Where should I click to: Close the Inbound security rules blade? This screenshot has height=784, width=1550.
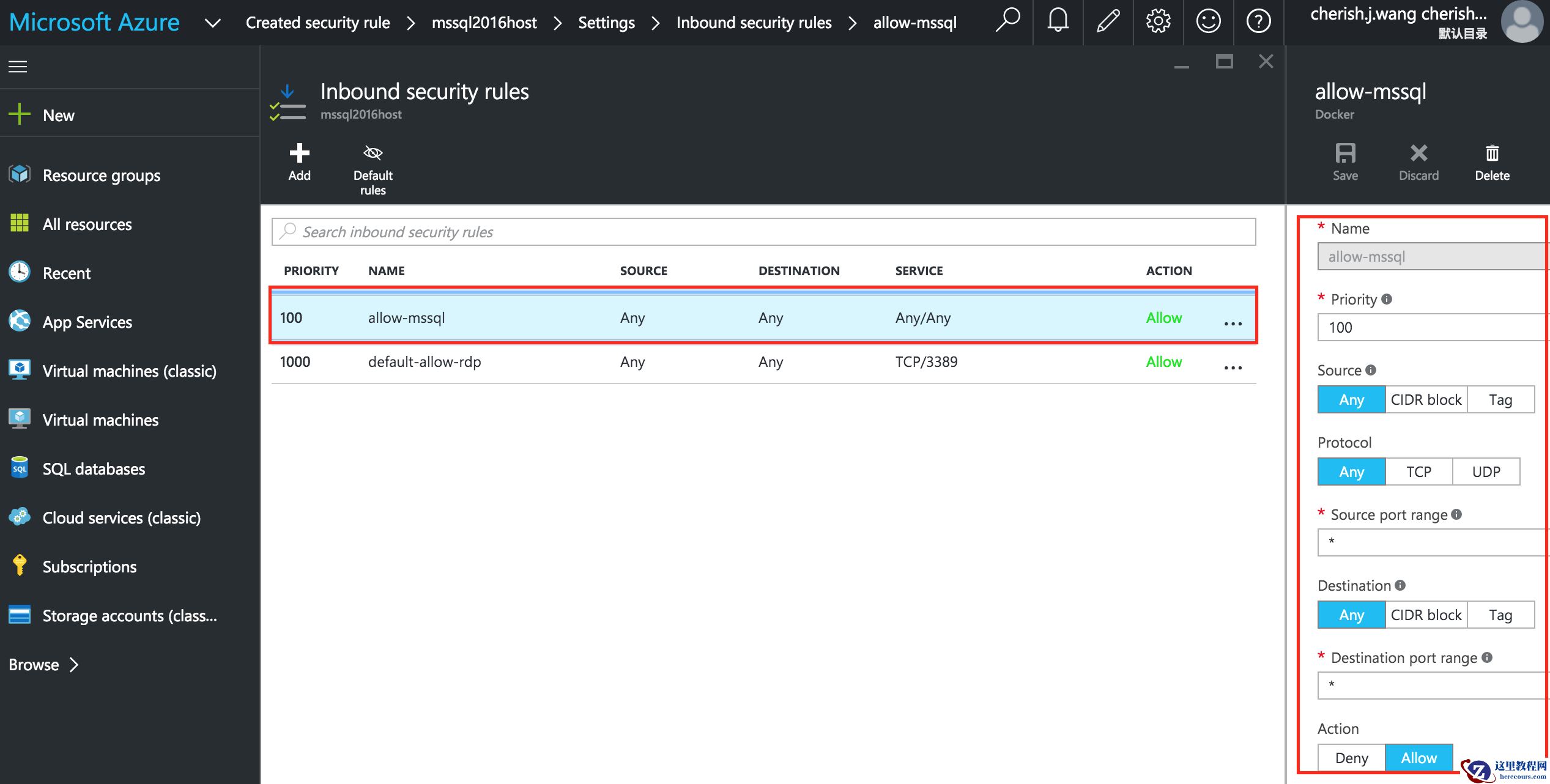[1266, 61]
